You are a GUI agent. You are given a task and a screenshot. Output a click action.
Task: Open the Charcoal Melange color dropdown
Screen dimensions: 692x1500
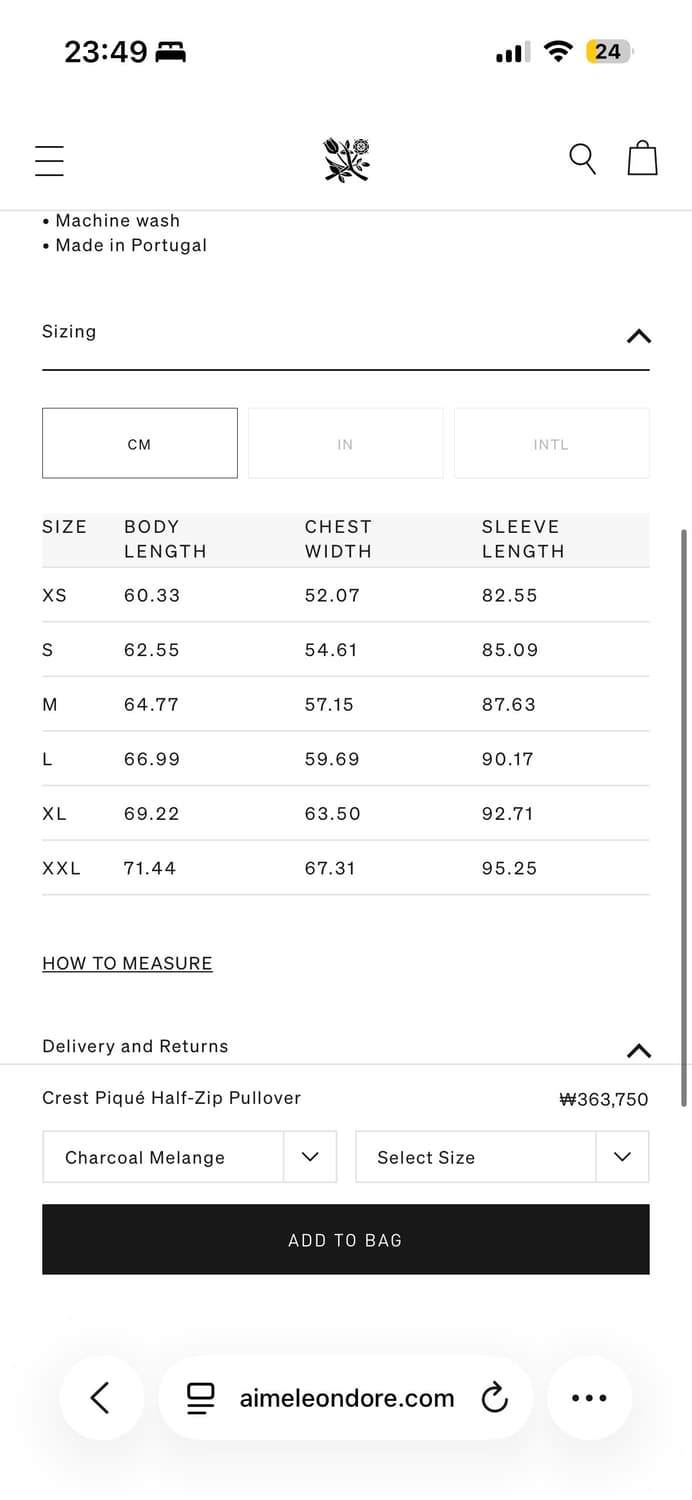tap(190, 1157)
